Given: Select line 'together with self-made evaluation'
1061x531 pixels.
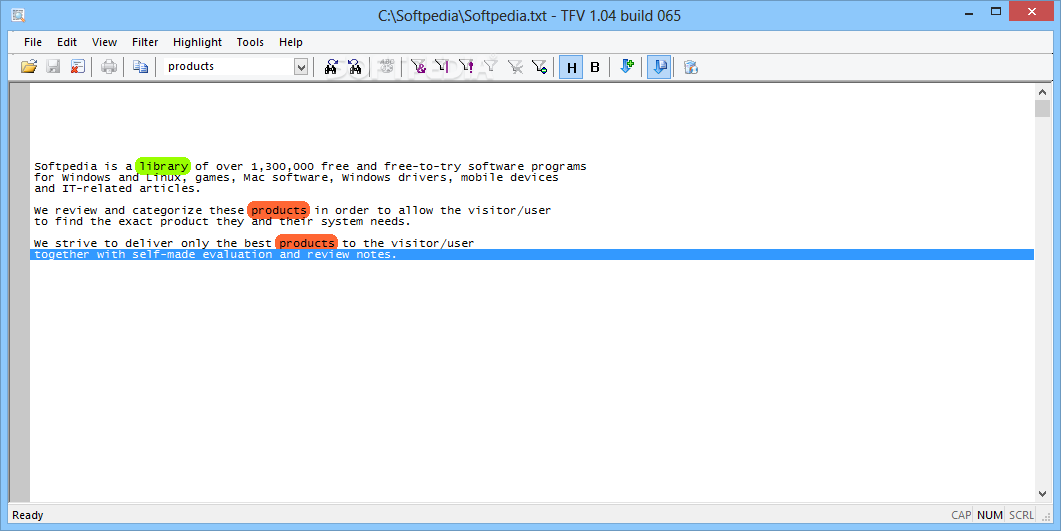Looking at the screenshot, I should (532, 254).
